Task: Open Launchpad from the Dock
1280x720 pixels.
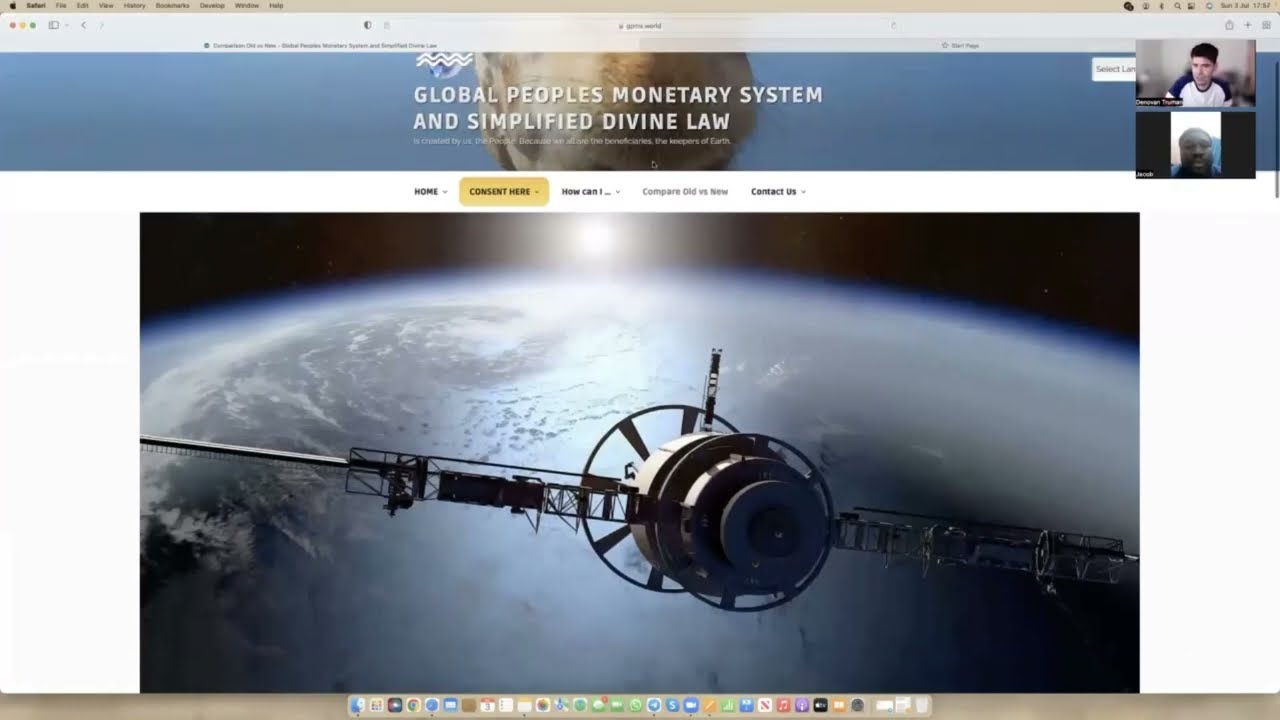Action: (x=376, y=705)
